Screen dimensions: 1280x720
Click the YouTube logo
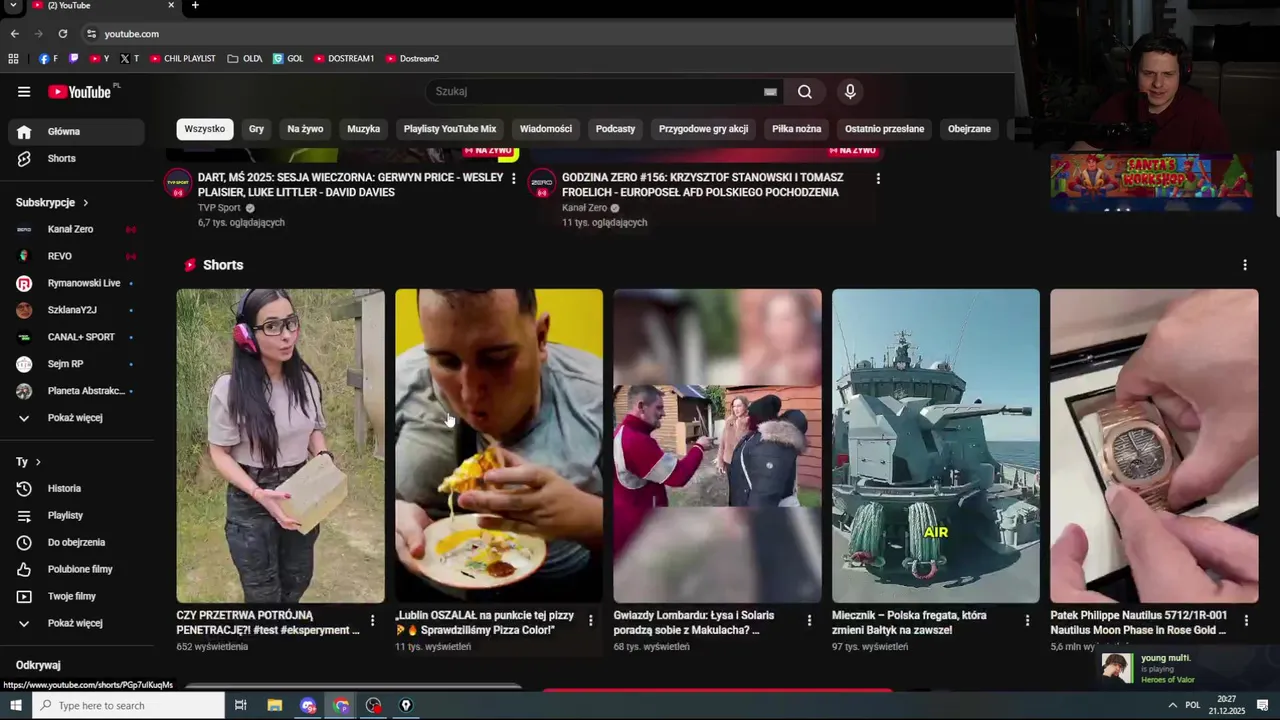(x=80, y=92)
